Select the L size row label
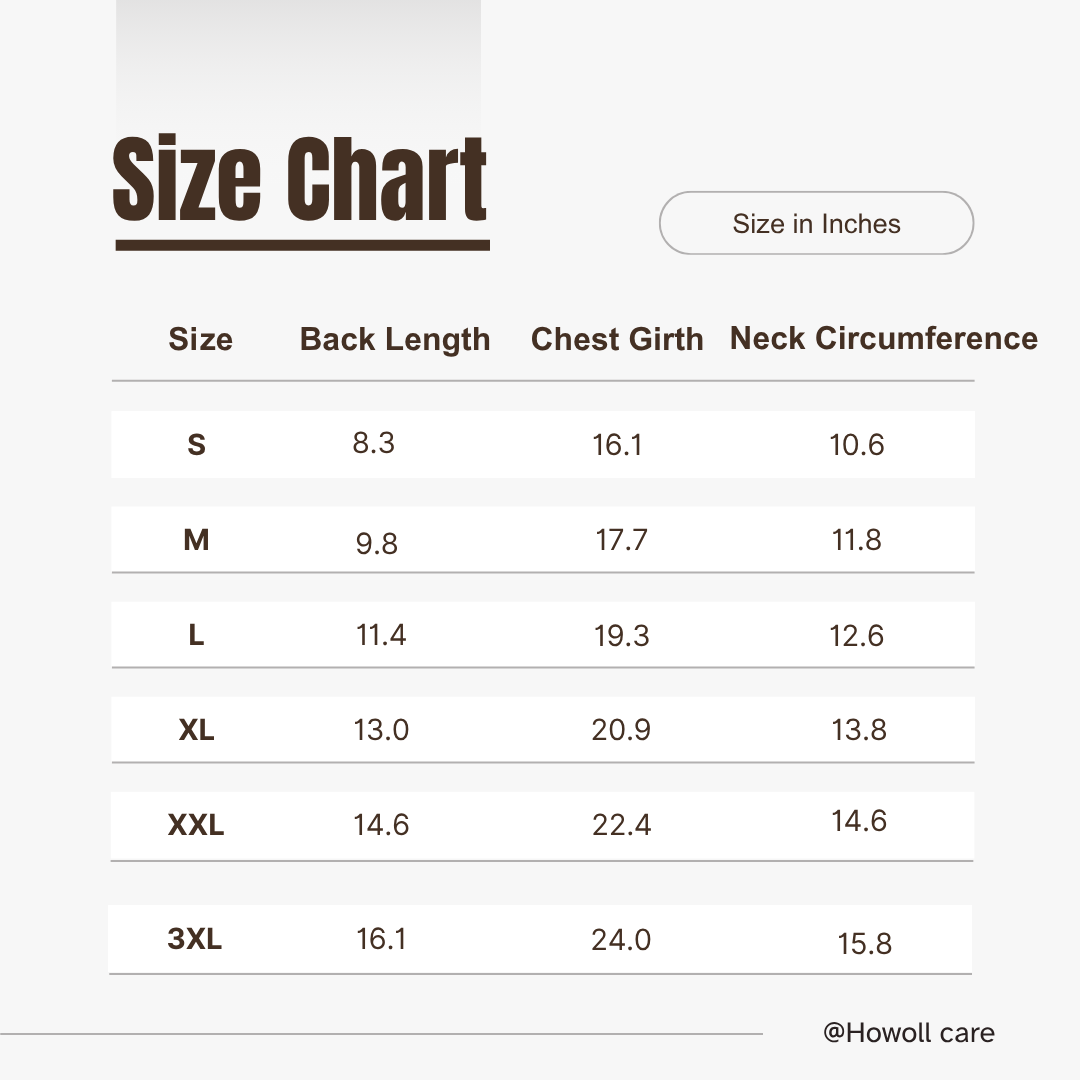 [x=196, y=635]
